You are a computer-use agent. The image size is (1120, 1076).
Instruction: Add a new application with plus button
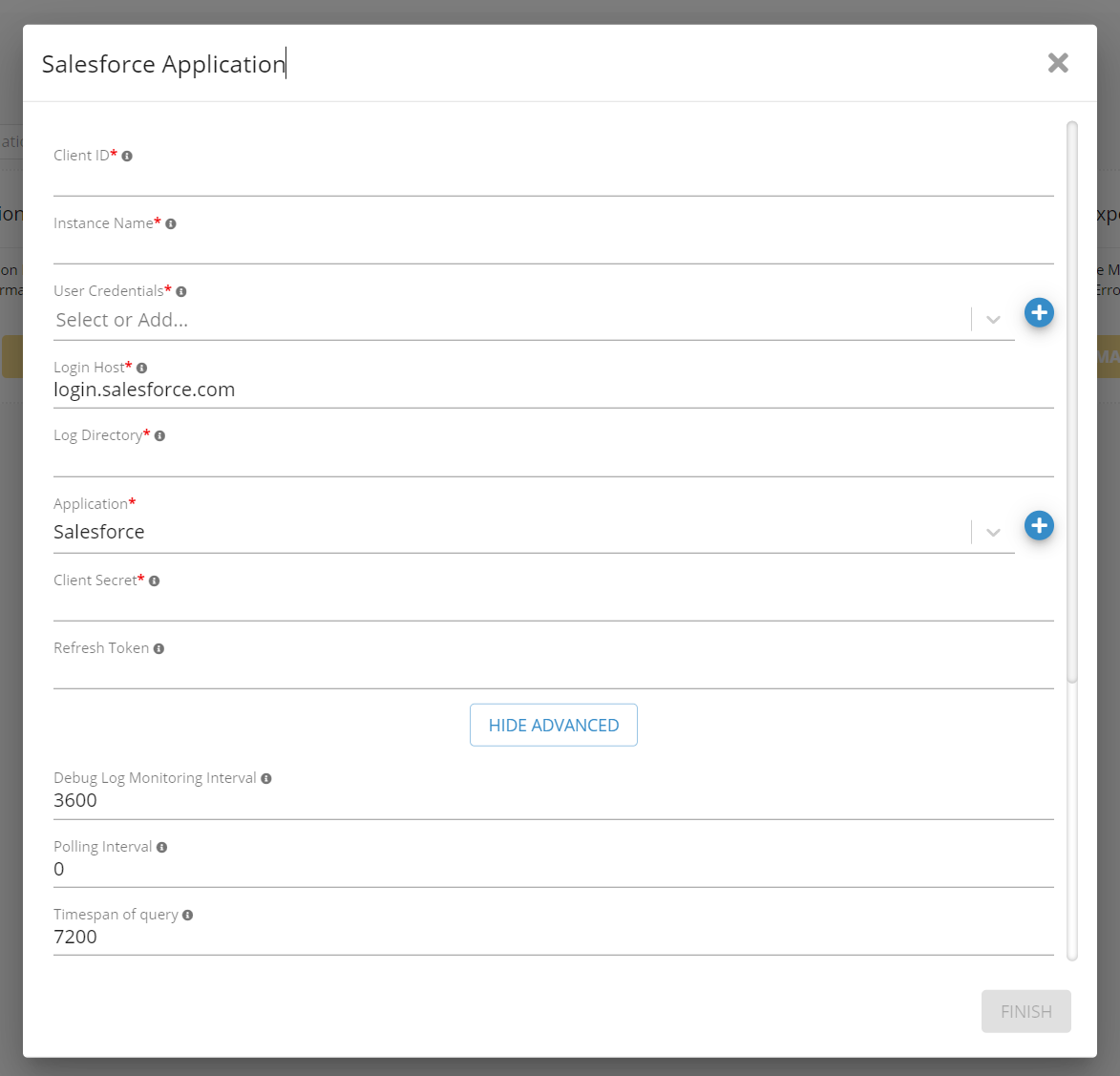click(x=1039, y=525)
